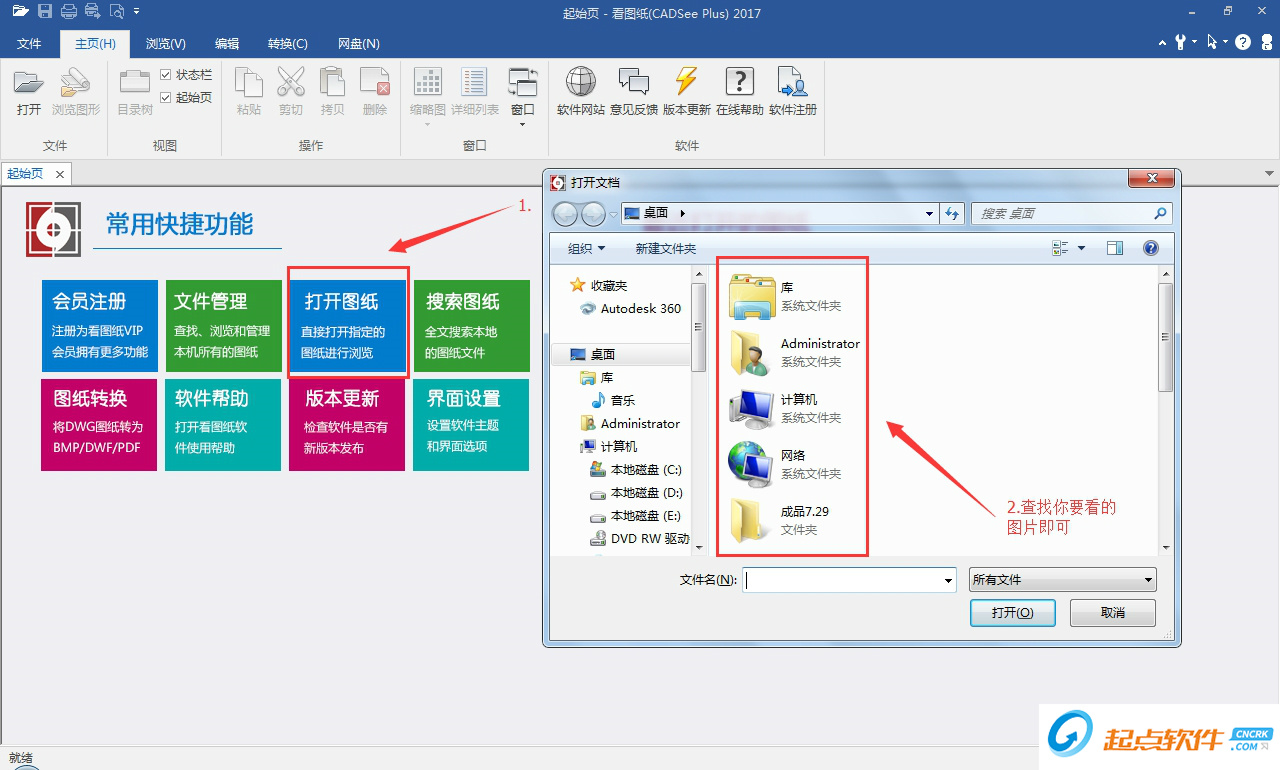Open the 文件 menu
The image size is (1280, 770).
click(29, 44)
